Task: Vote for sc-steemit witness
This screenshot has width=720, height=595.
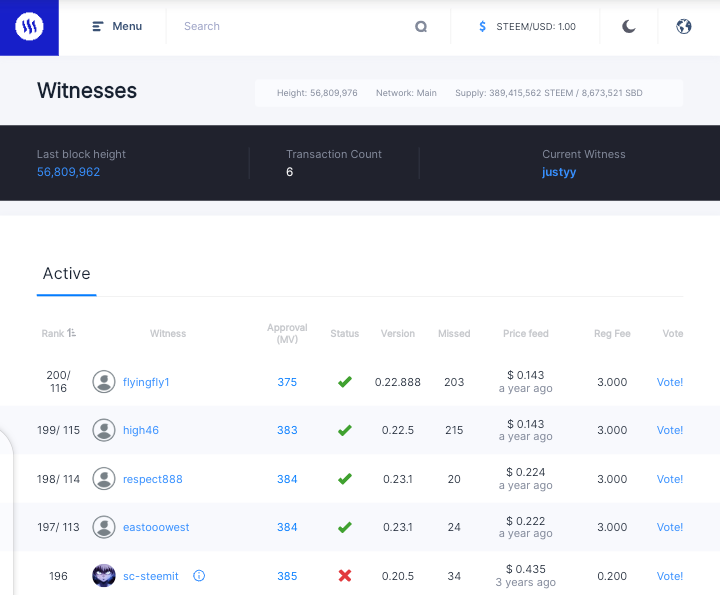Action: pyautogui.click(x=670, y=576)
